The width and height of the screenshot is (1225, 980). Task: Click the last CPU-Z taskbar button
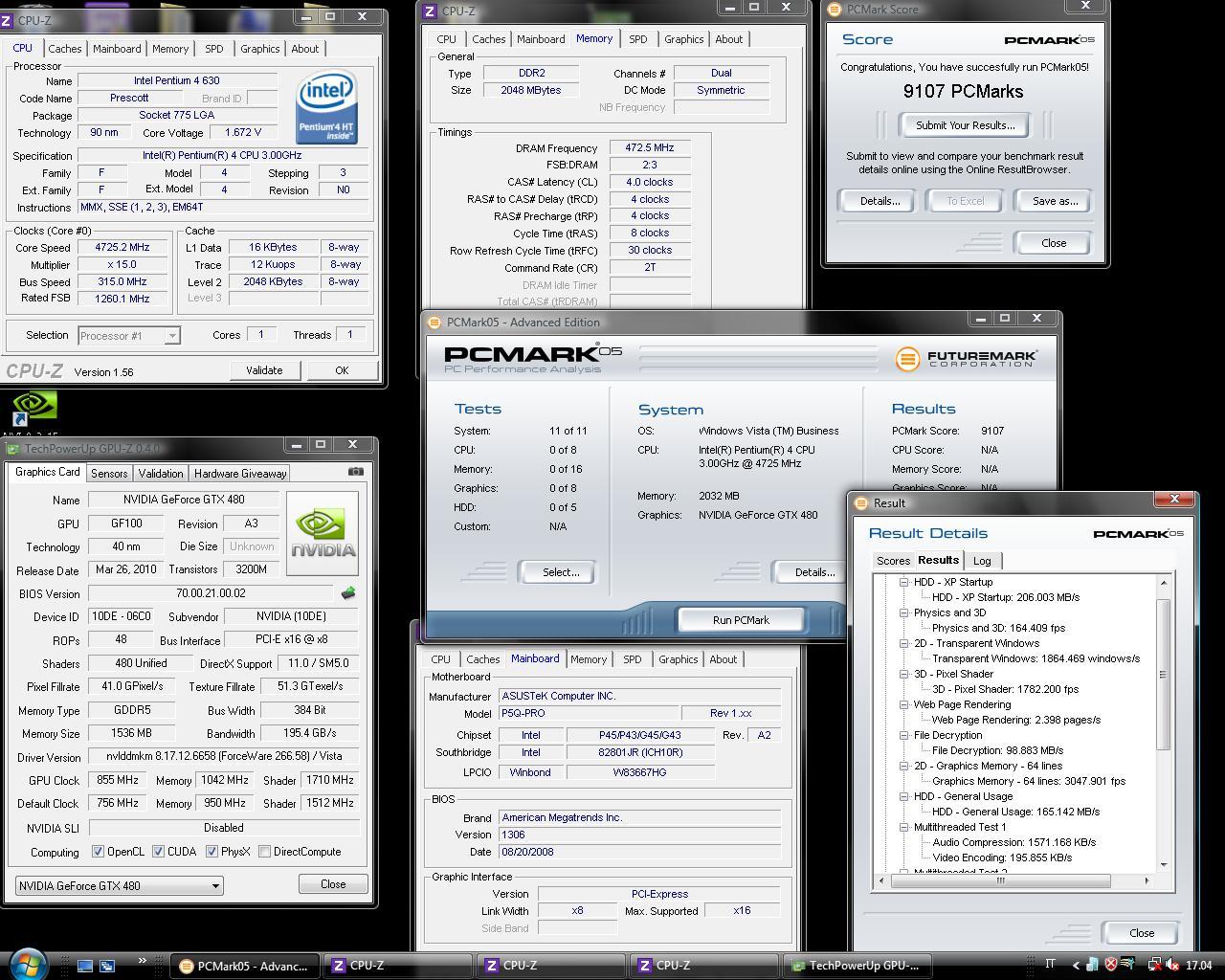point(703,966)
